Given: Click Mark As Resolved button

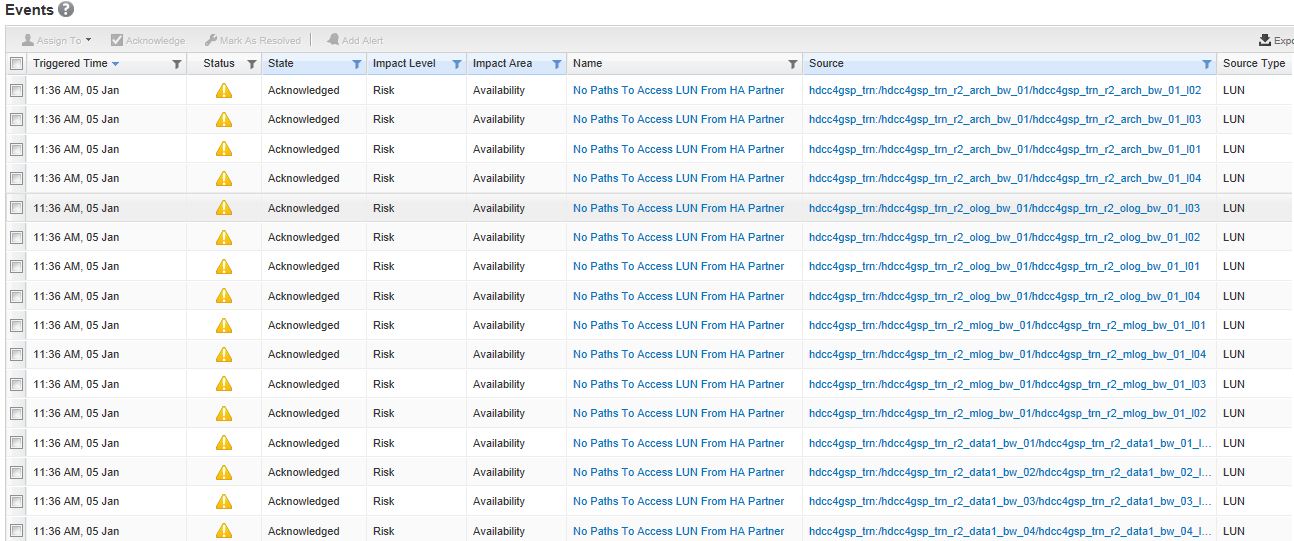Looking at the screenshot, I should (x=252, y=40).
